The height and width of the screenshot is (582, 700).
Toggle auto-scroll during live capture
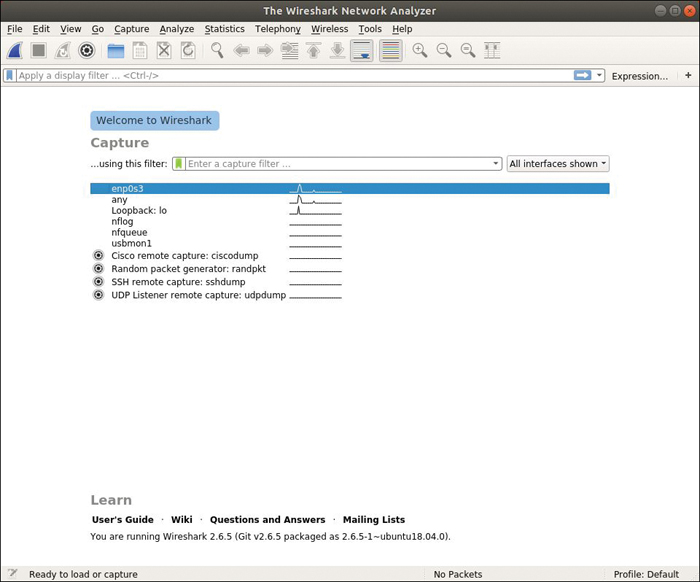pyautogui.click(x=362, y=50)
